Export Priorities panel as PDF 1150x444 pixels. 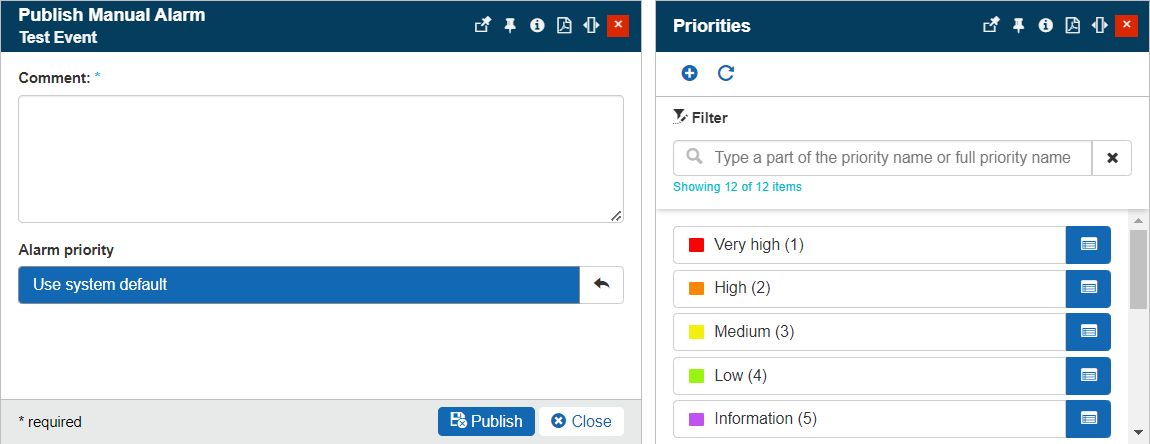(x=1073, y=26)
